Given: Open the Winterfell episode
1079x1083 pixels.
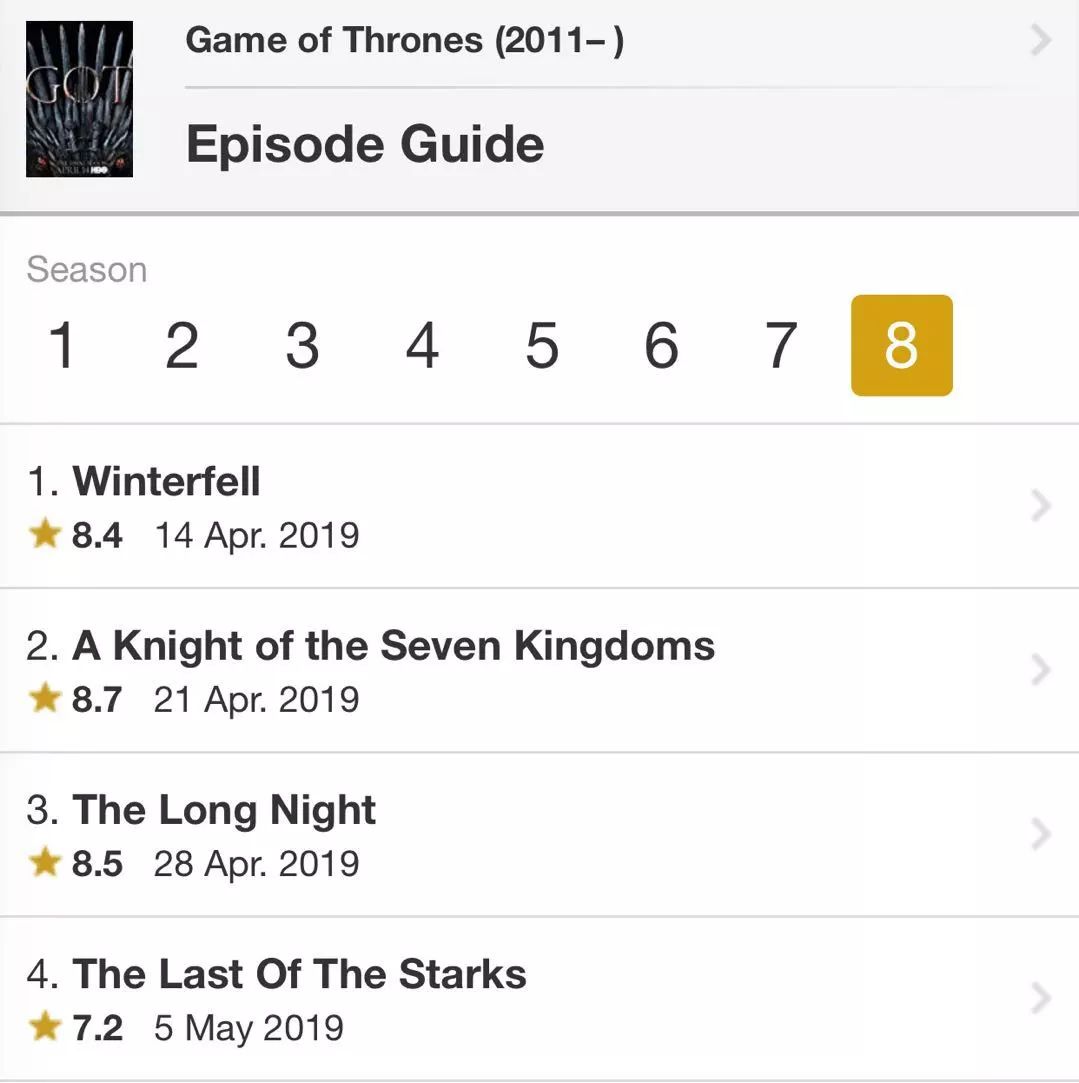Looking at the screenshot, I should pos(166,482).
